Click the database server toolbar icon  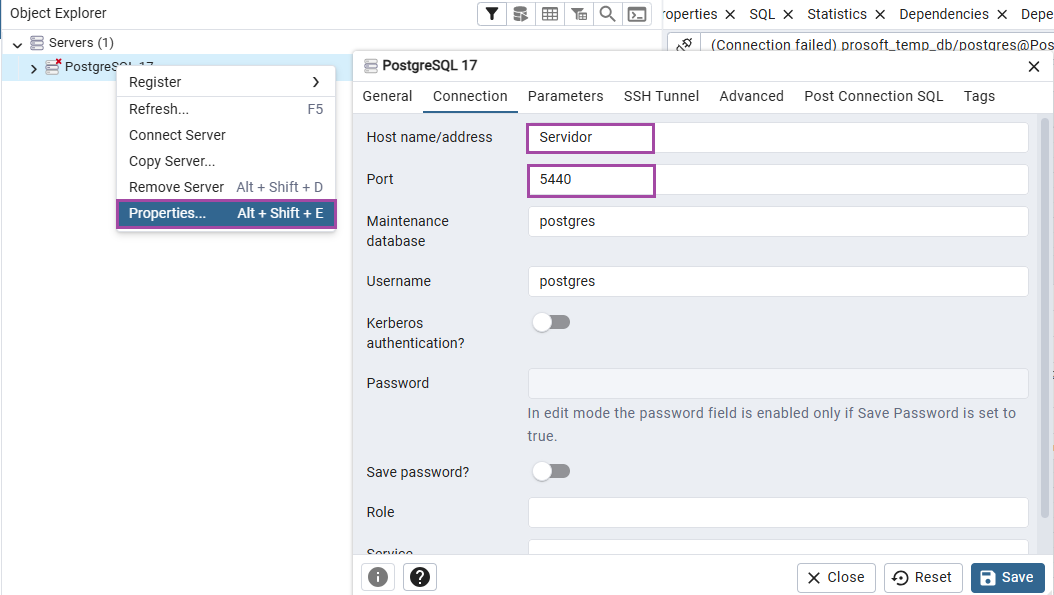(520, 14)
